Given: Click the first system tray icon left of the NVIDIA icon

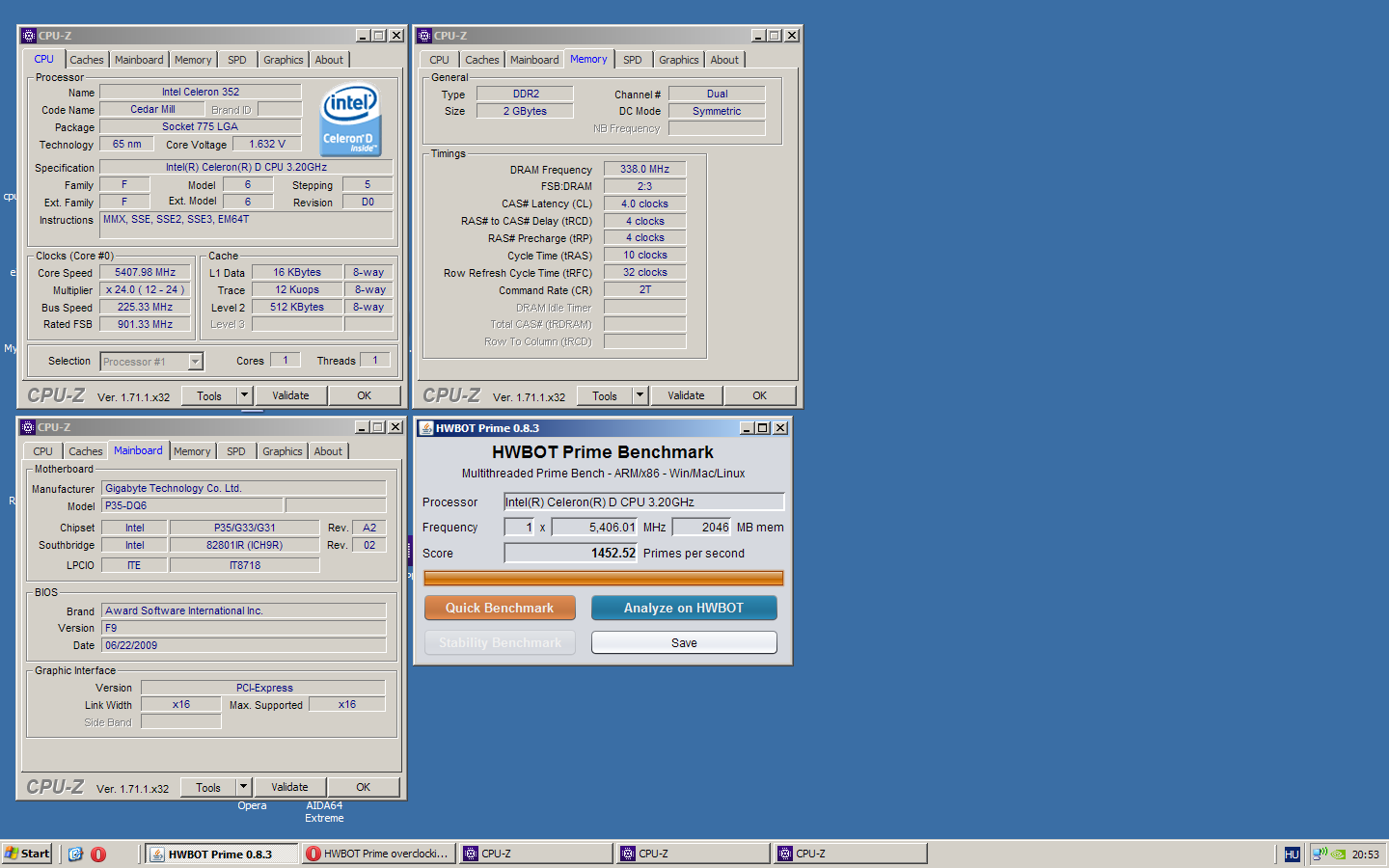Looking at the screenshot, I should pyautogui.click(x=1321, y=854).
